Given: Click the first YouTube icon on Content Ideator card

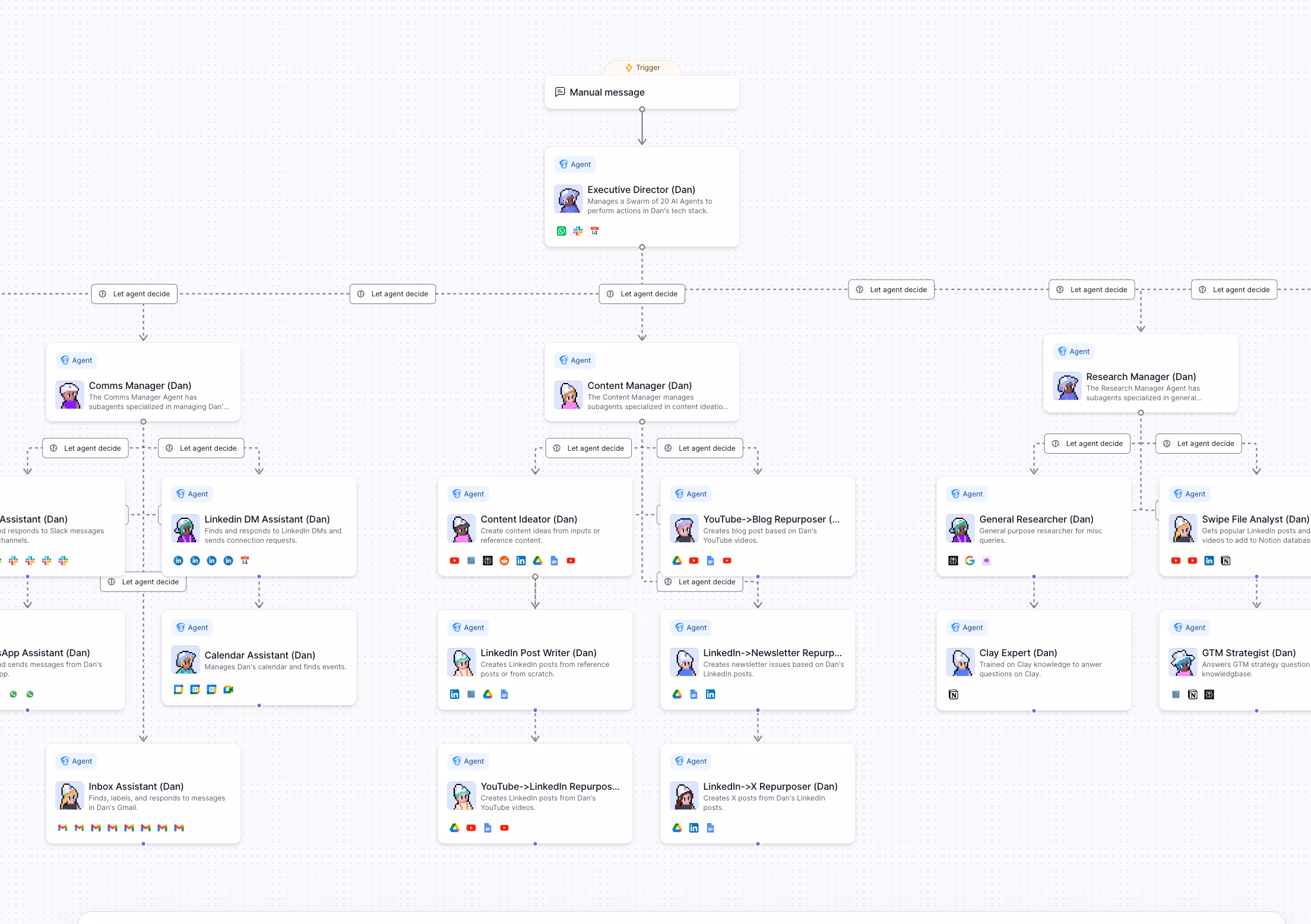Looking at the screenshot, I should click(x=454, y=561).
